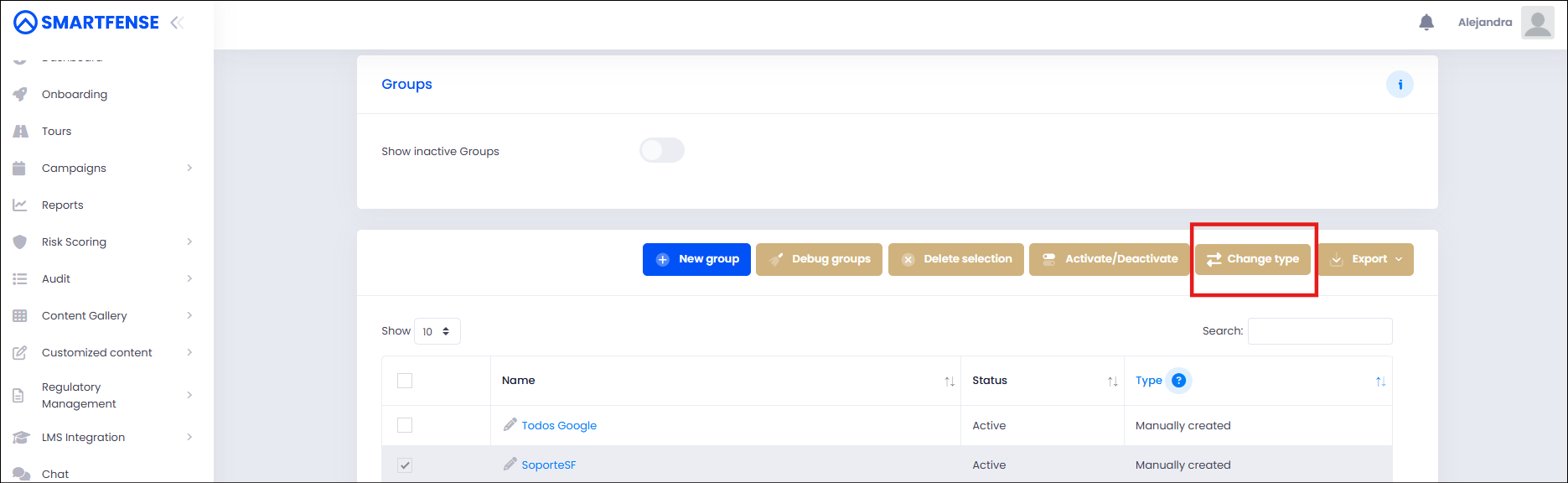Open the Show entries count dropdown
This screenshot has width=1568, height=483.
tap(437, 331)
